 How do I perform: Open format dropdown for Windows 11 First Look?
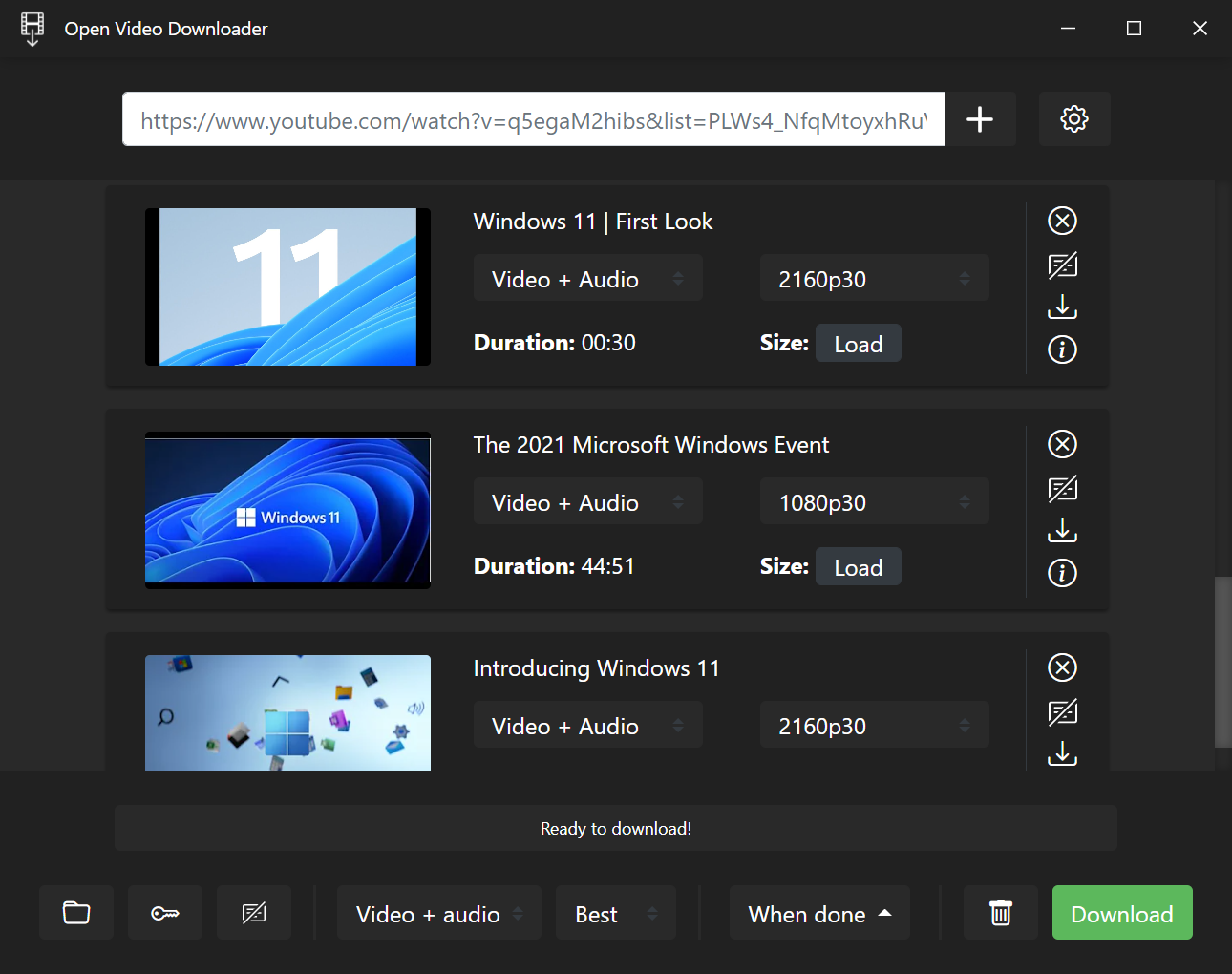tap(588, 279)
